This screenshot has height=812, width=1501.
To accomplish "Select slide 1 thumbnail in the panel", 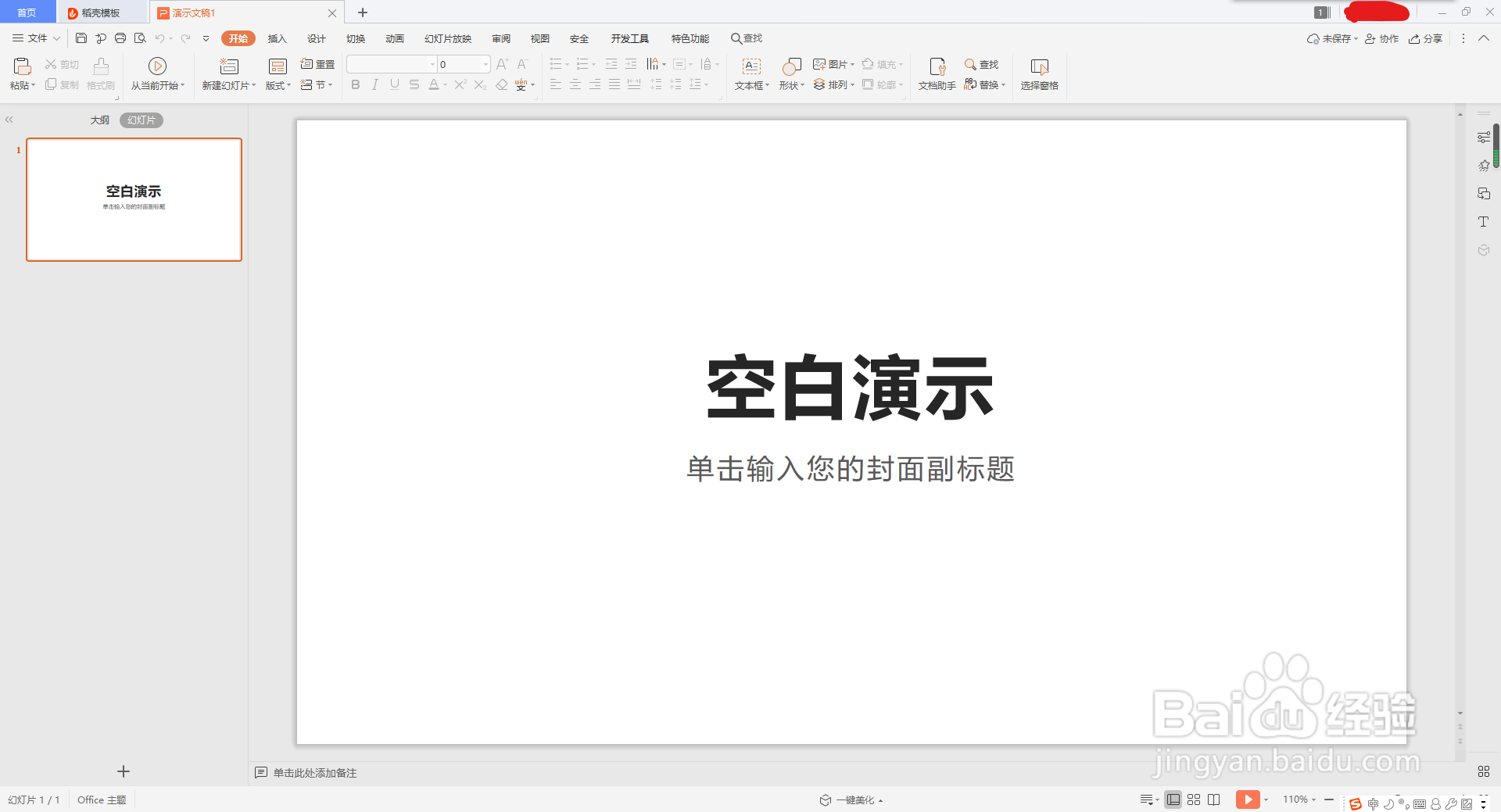I will 134,199.
